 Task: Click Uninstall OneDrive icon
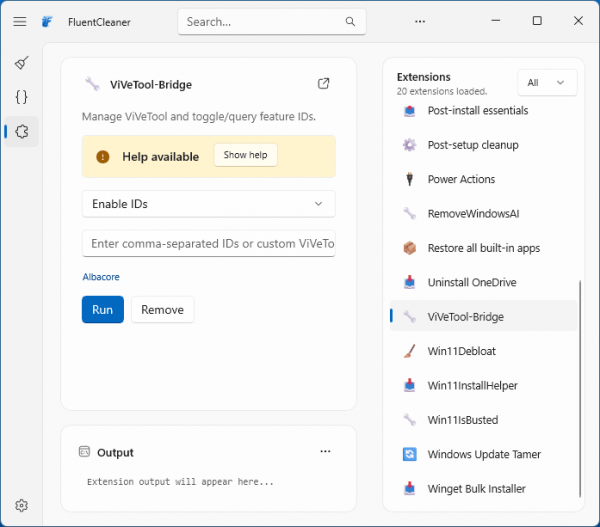(409, 282)
